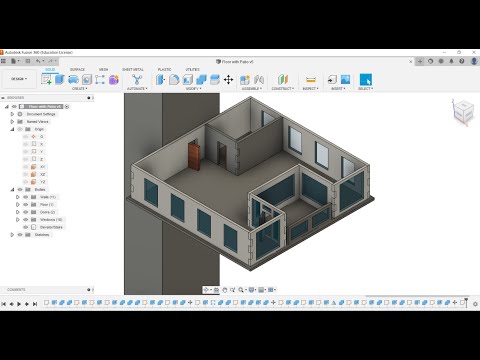This screenshot has width=480, height=360.
Task: Jump to the timeline end
Action: tap(35, 304)
